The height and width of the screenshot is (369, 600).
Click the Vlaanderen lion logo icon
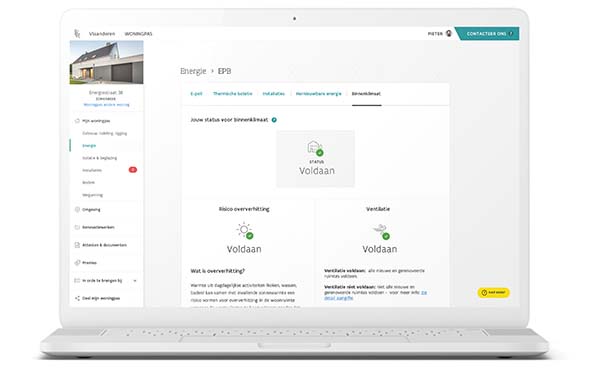pos(77,34)
